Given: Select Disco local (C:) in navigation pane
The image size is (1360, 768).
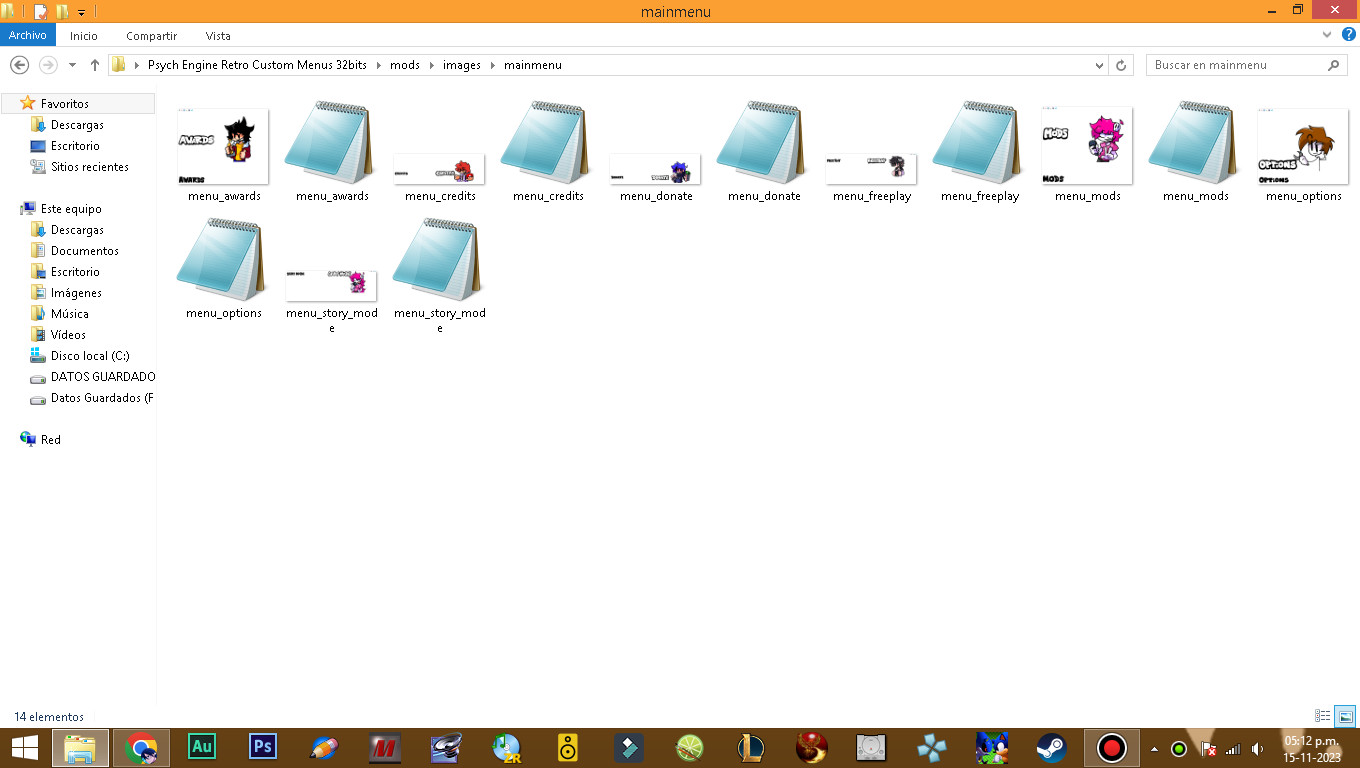Looking at the screenshot, I should [90, 356].
